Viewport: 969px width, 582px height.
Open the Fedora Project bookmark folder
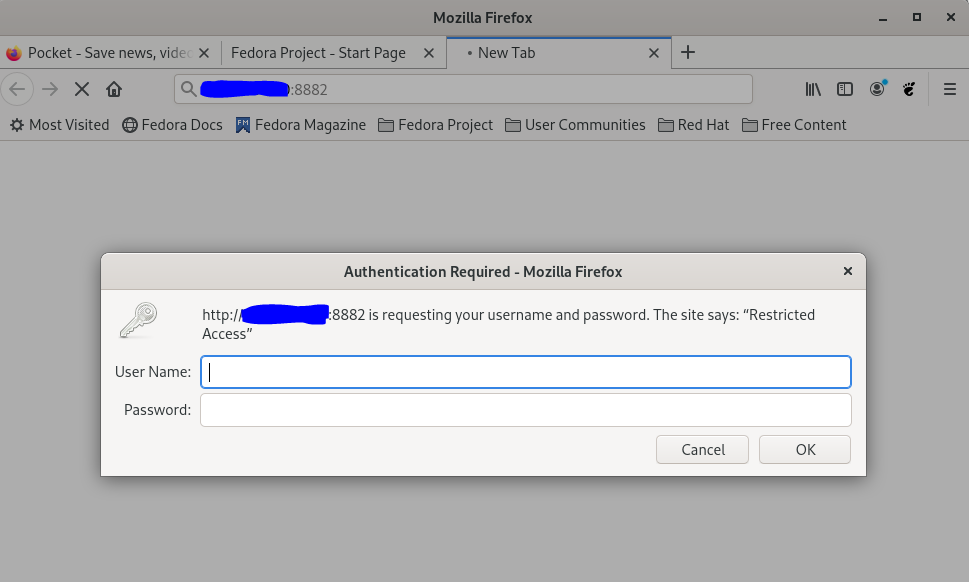pos(436,125)
